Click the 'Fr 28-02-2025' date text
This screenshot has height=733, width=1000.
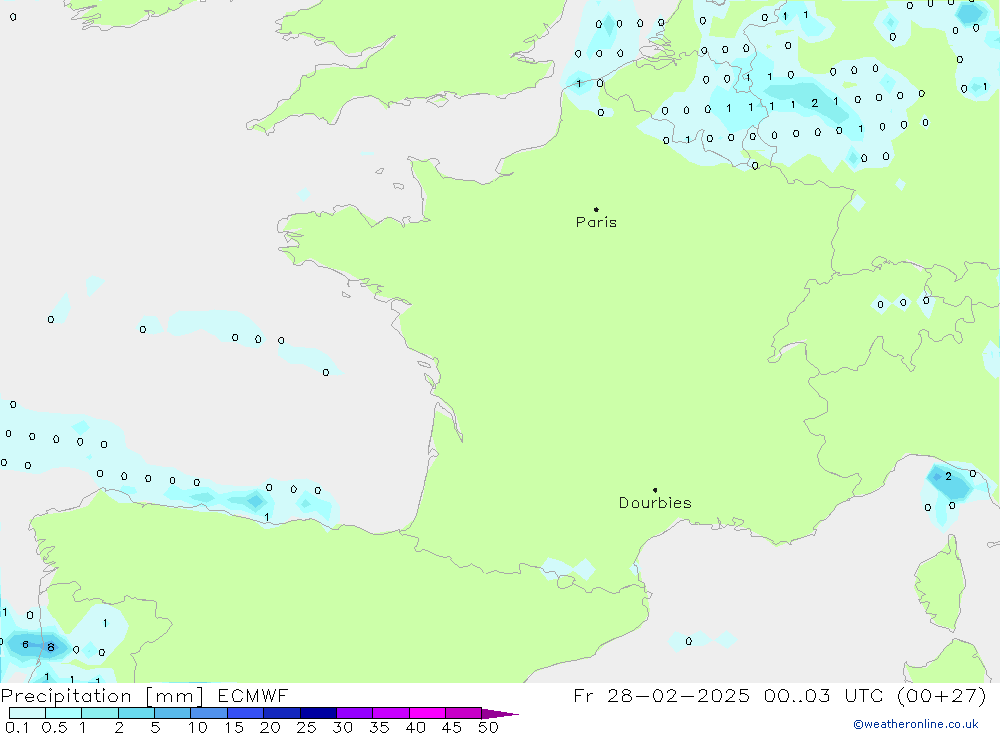tap(661, 695)
